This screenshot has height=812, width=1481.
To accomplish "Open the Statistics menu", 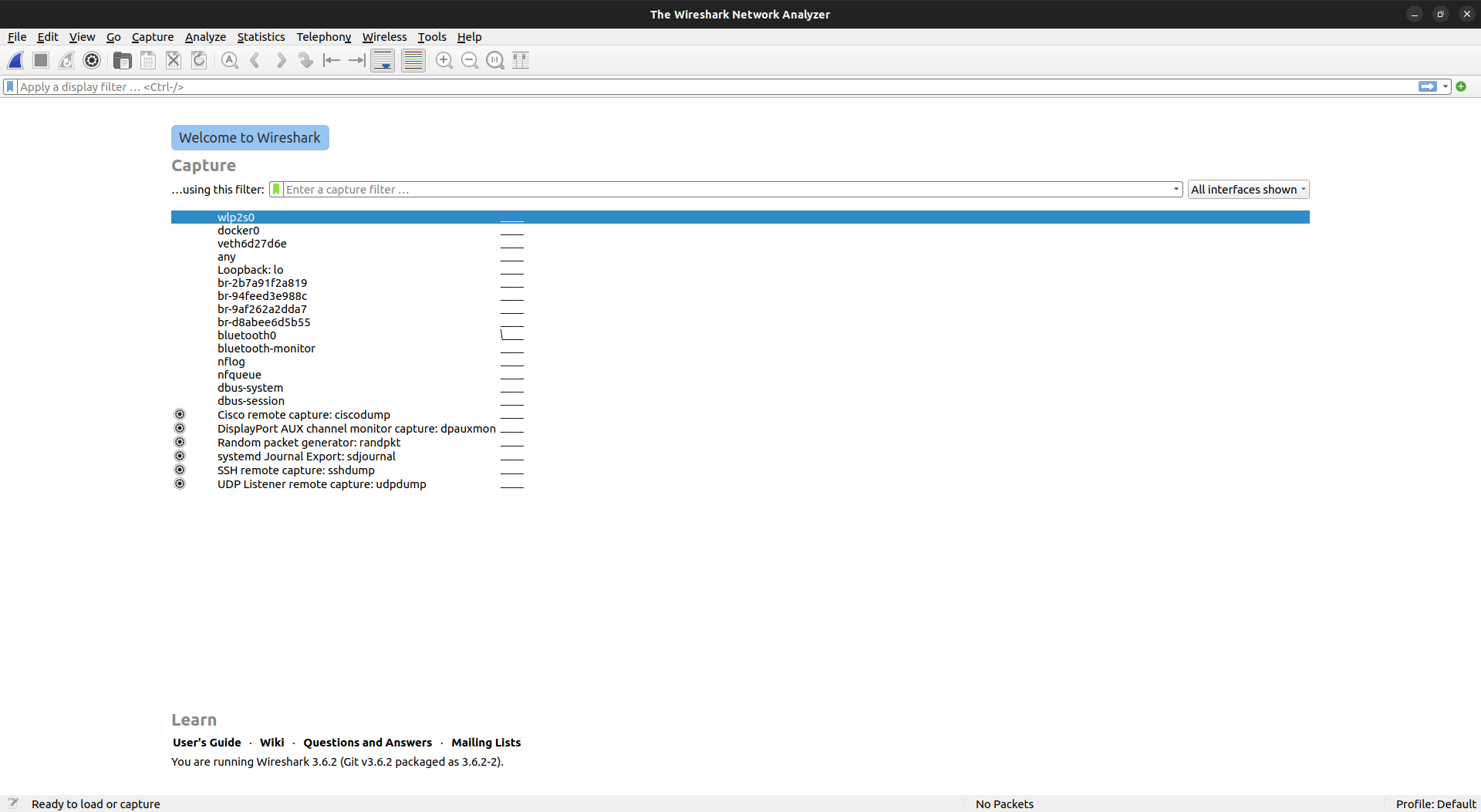I will coord(261,37).
